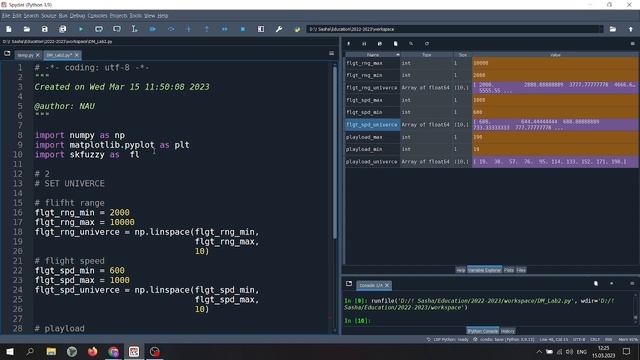Create a new file from the toolbar

(9, 29)
